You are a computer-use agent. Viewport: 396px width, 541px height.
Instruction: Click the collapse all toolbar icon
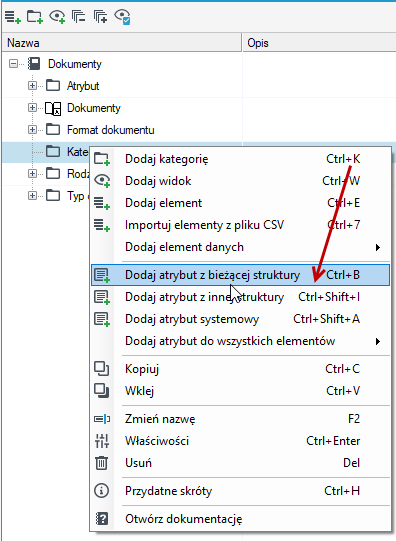click(79, 16)
